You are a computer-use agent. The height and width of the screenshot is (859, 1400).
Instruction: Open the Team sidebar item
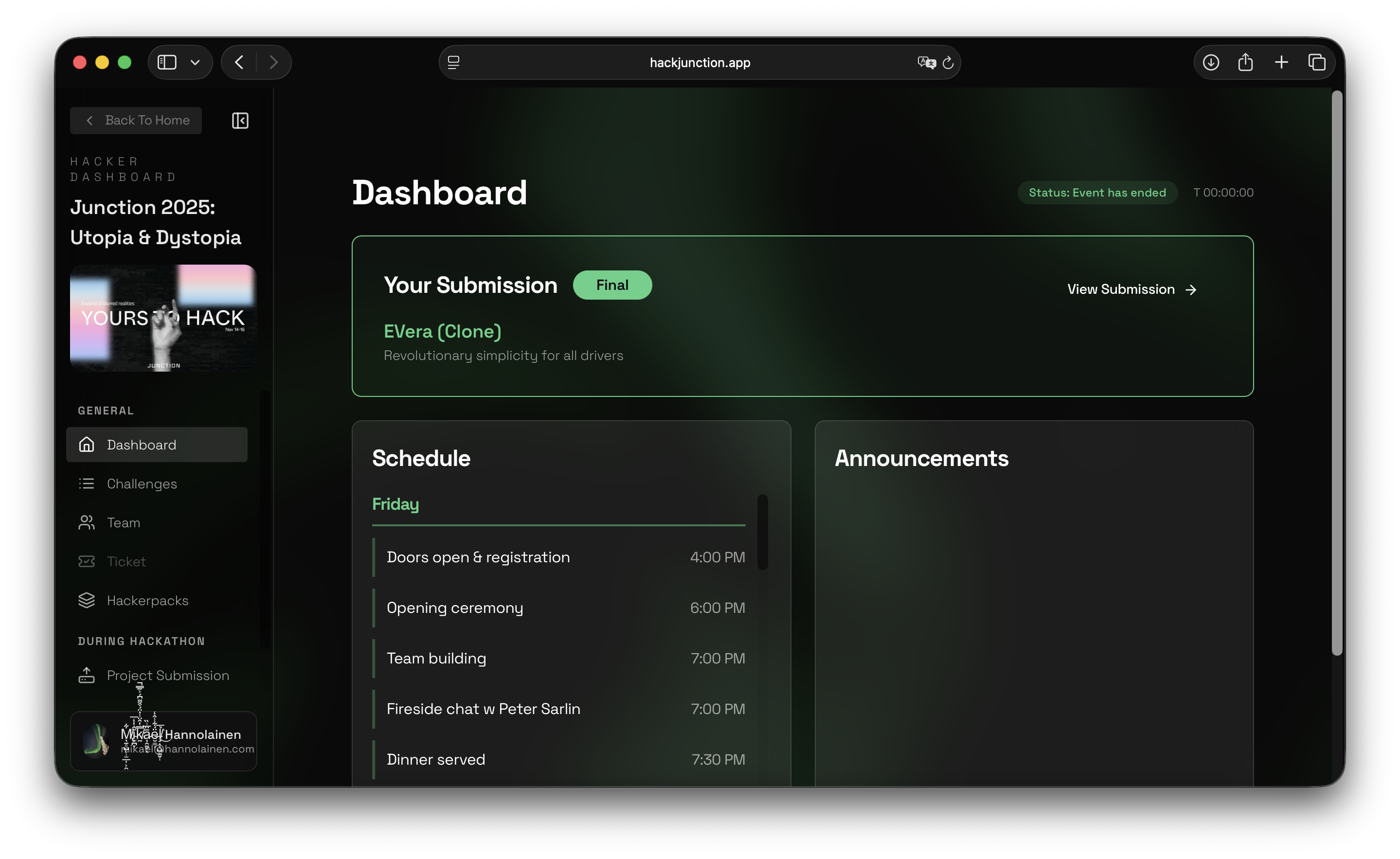123,523
